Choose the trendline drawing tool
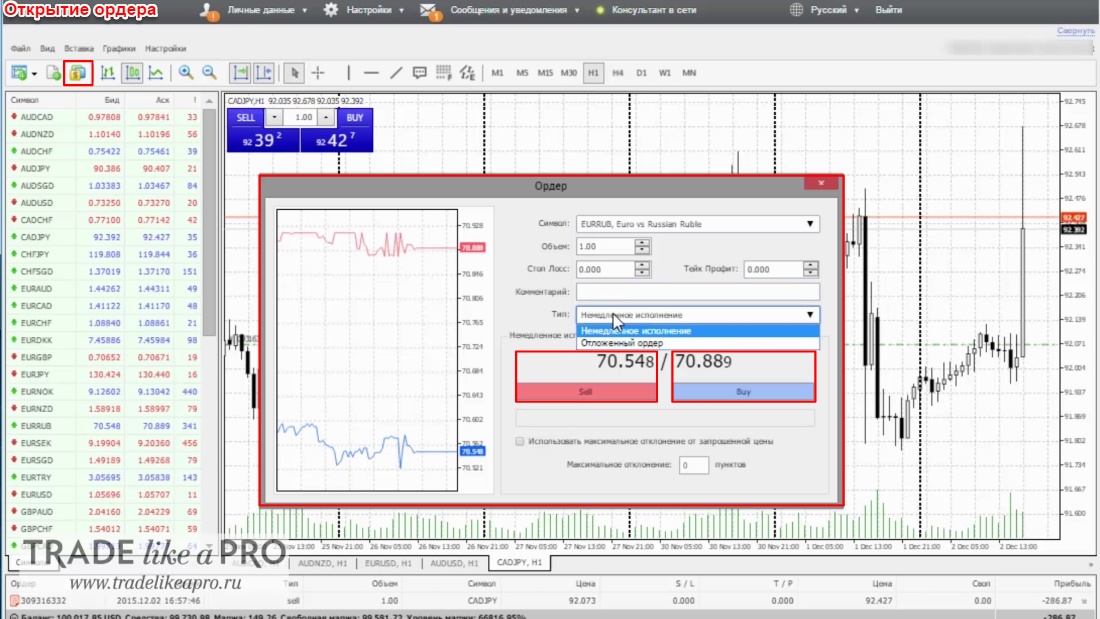The height and width of the screenshot is (619, 1100). coord(396,73)
